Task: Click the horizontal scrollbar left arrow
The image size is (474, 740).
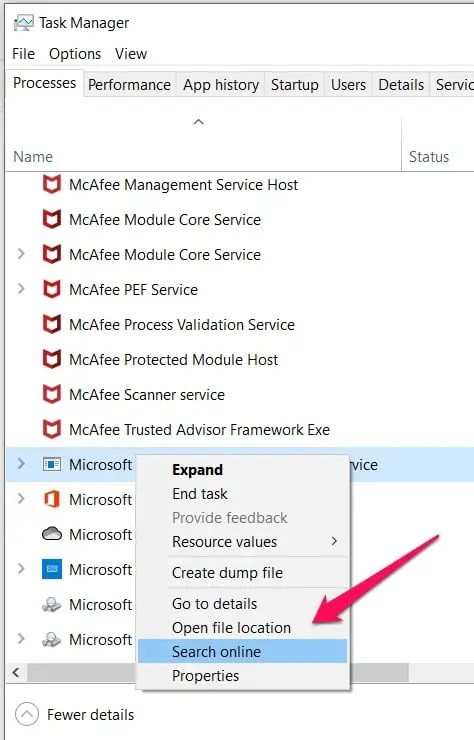Action: pos(16,672)
